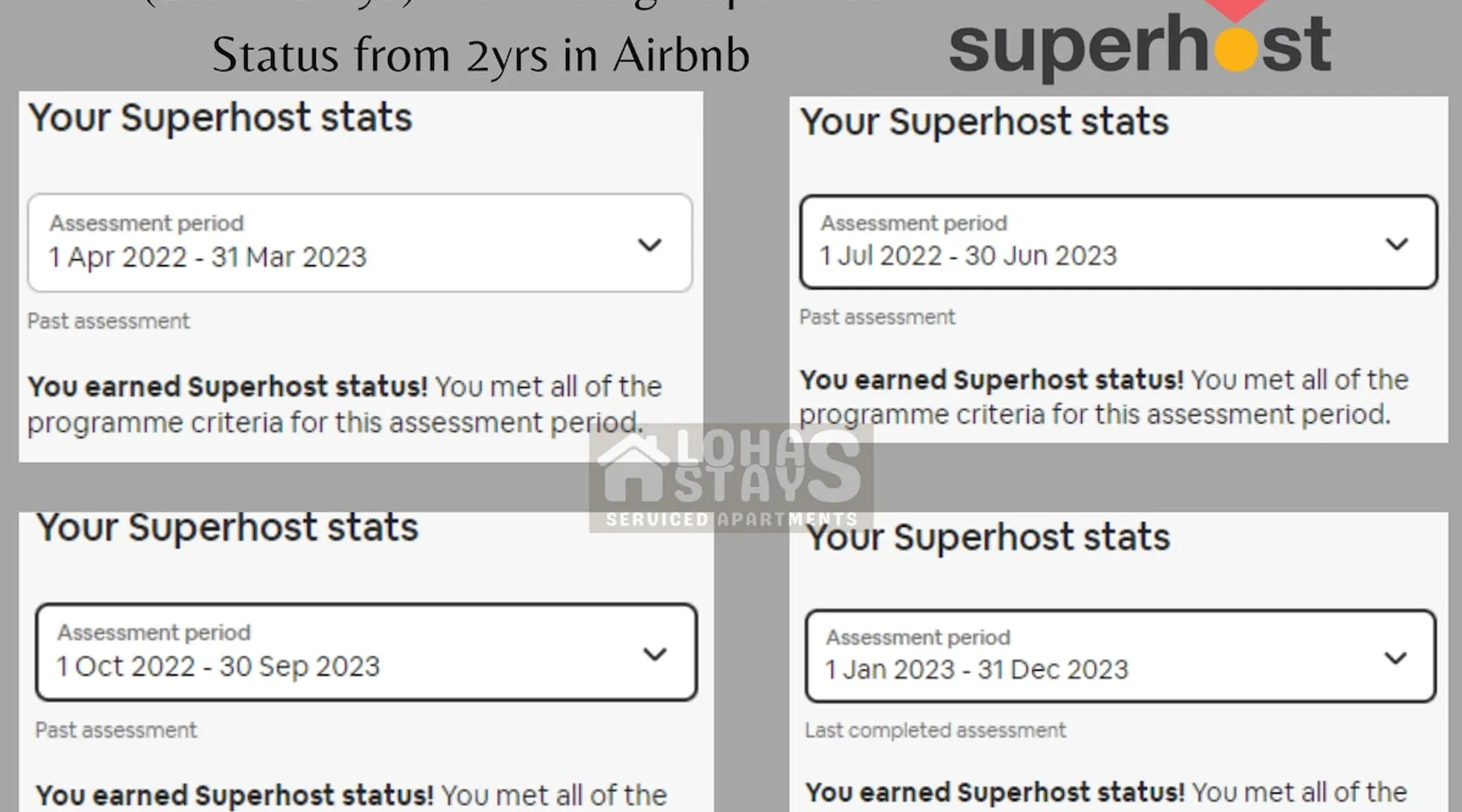Click chevron in 1 Oct 2022 assessment dropdown
The image size is (1462, 812).
click(x=655, y=654)
